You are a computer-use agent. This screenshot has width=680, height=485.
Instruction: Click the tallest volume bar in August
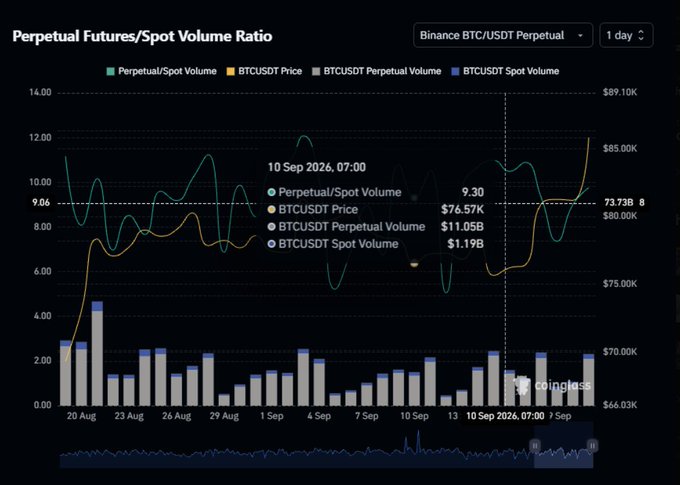point(97,354)
